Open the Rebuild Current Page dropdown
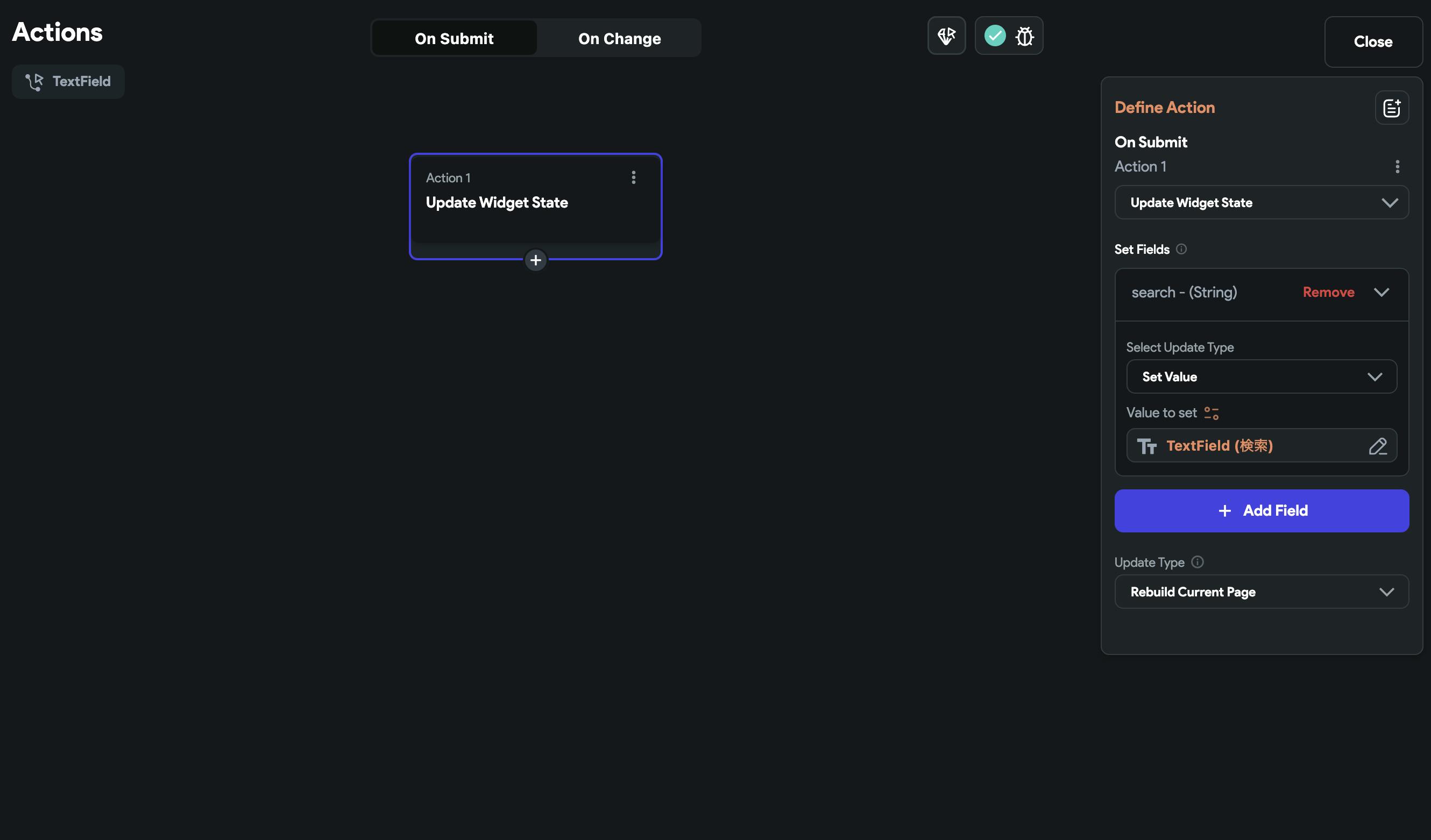The width and height of the screenshot is (1431, 840). coord(1261,592)
